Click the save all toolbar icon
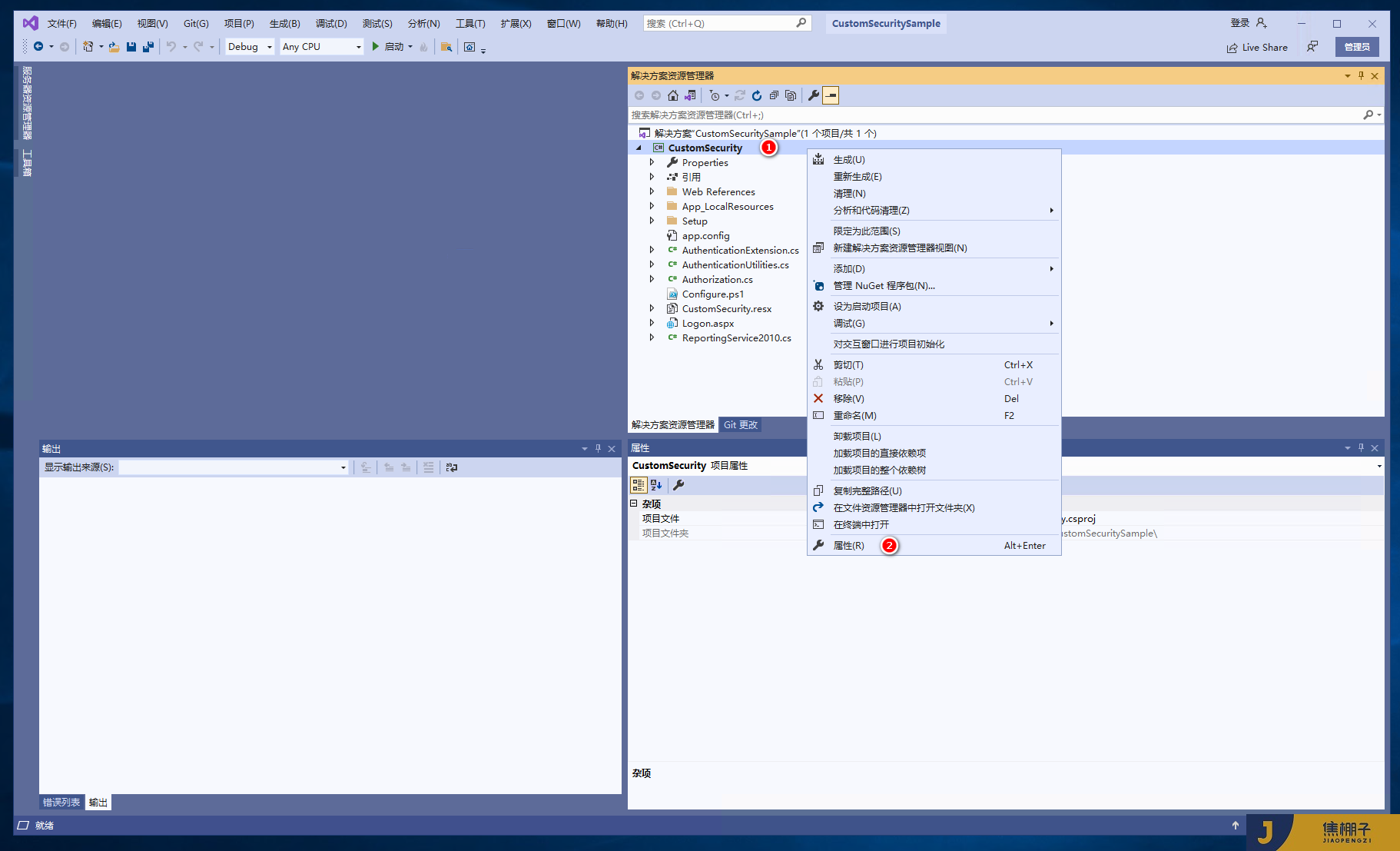This screenshot has width=1400, height=851. point(148,47)
